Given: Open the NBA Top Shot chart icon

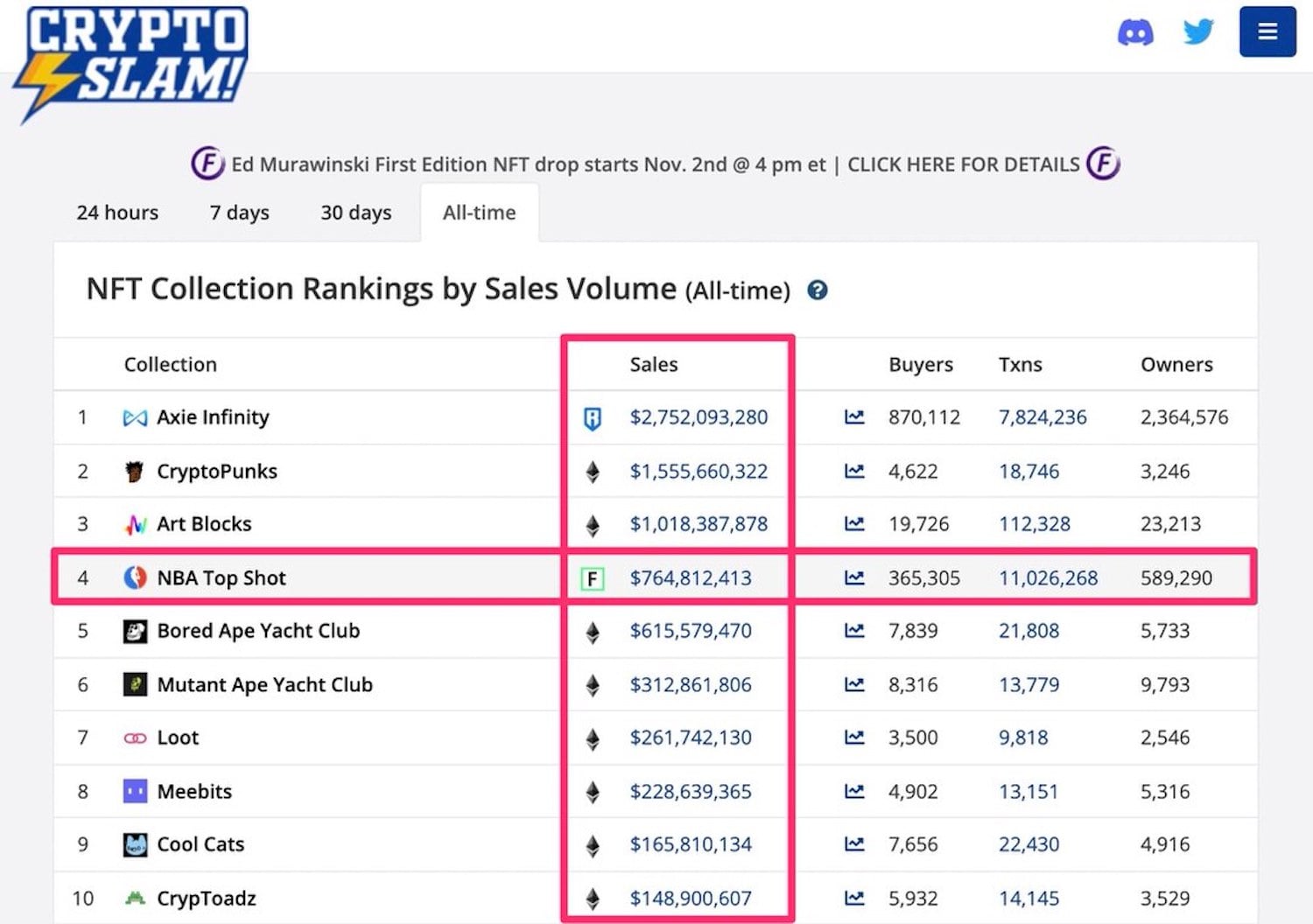Looking at the screenshot, I should click(854, 578).
